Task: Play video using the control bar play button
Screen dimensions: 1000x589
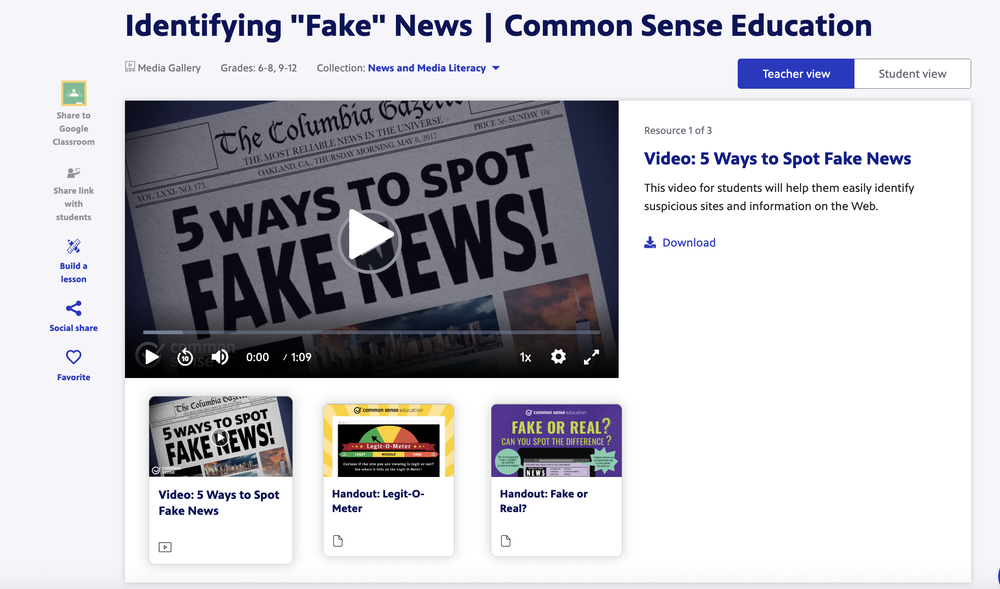Action: (151, 357)
